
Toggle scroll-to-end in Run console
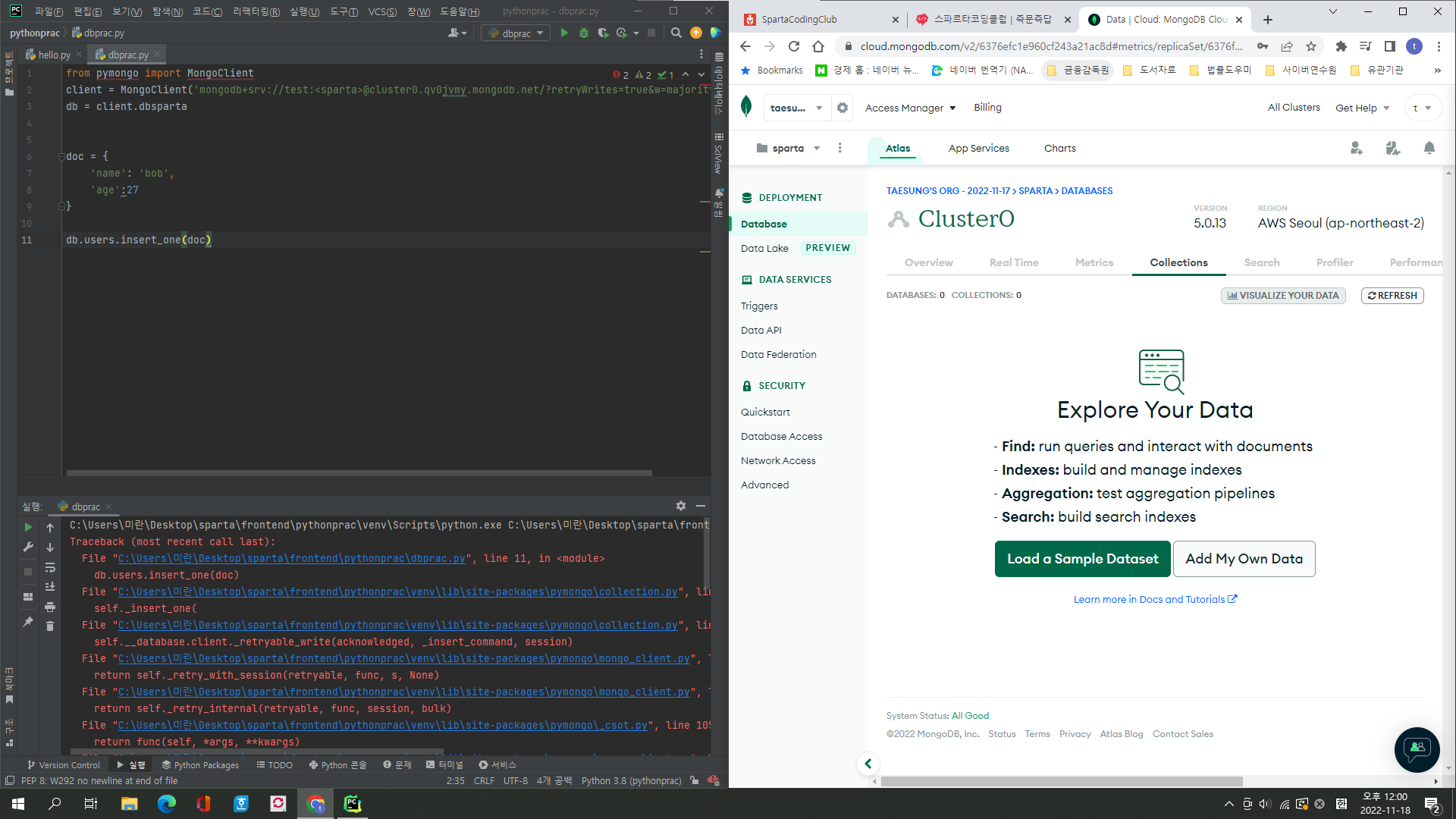(x=50, y=586)
